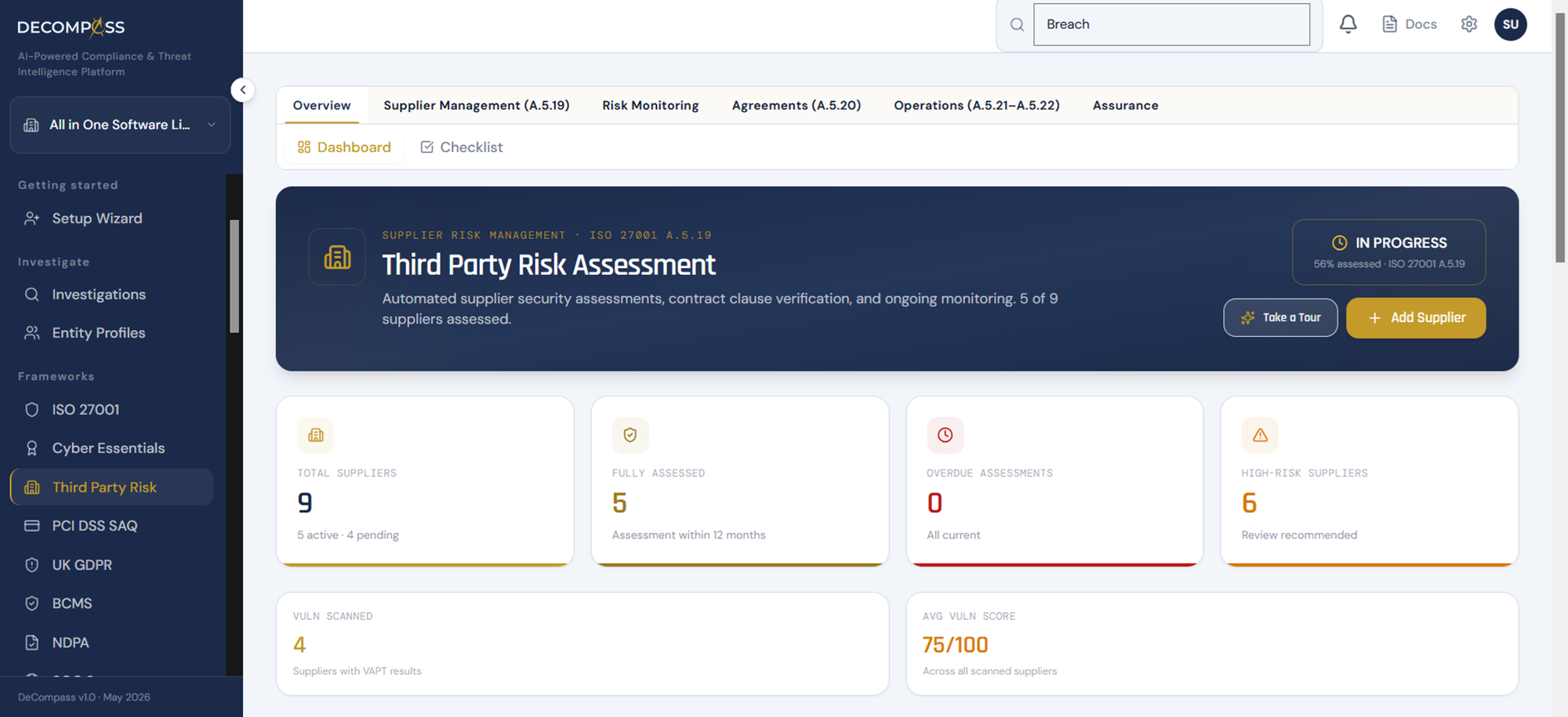Click the Third Party Risk Assessment banner icon
The image size is (1568, 717).
pyautogui.click(x=337, y=257)
